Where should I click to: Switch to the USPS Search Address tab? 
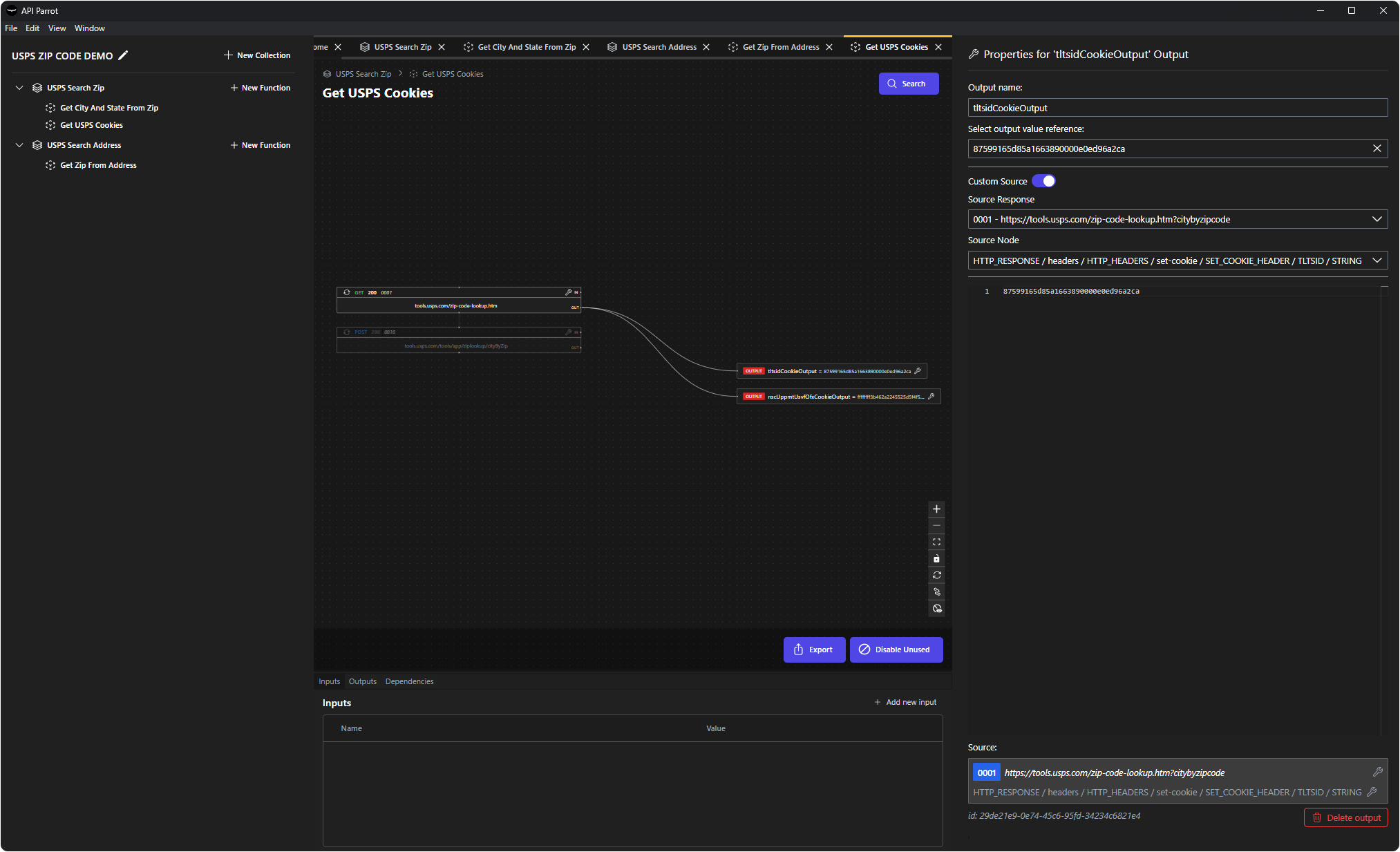[x=659, y=47]
